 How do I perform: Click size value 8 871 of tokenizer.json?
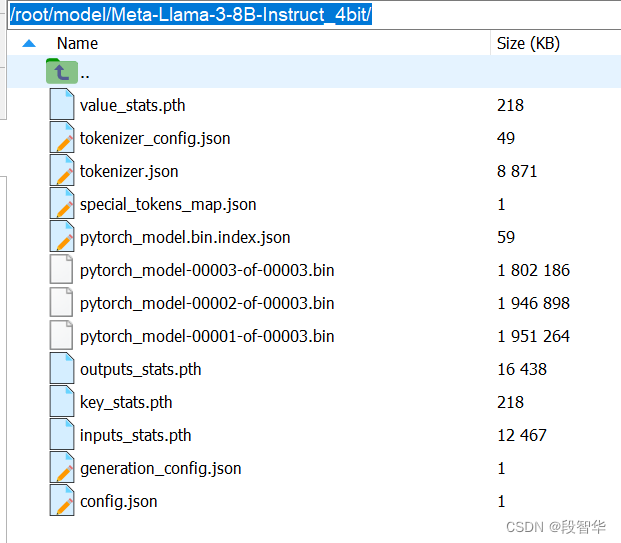pyautogui.click(x=517, y=171)
